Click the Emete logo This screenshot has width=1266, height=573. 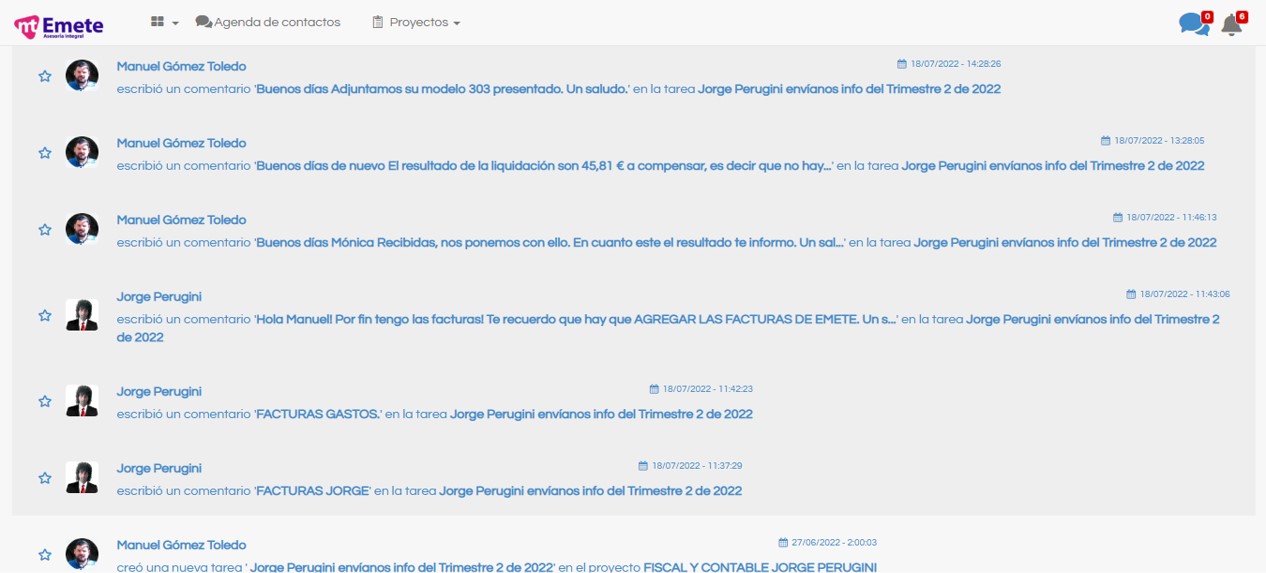point(58,25)
